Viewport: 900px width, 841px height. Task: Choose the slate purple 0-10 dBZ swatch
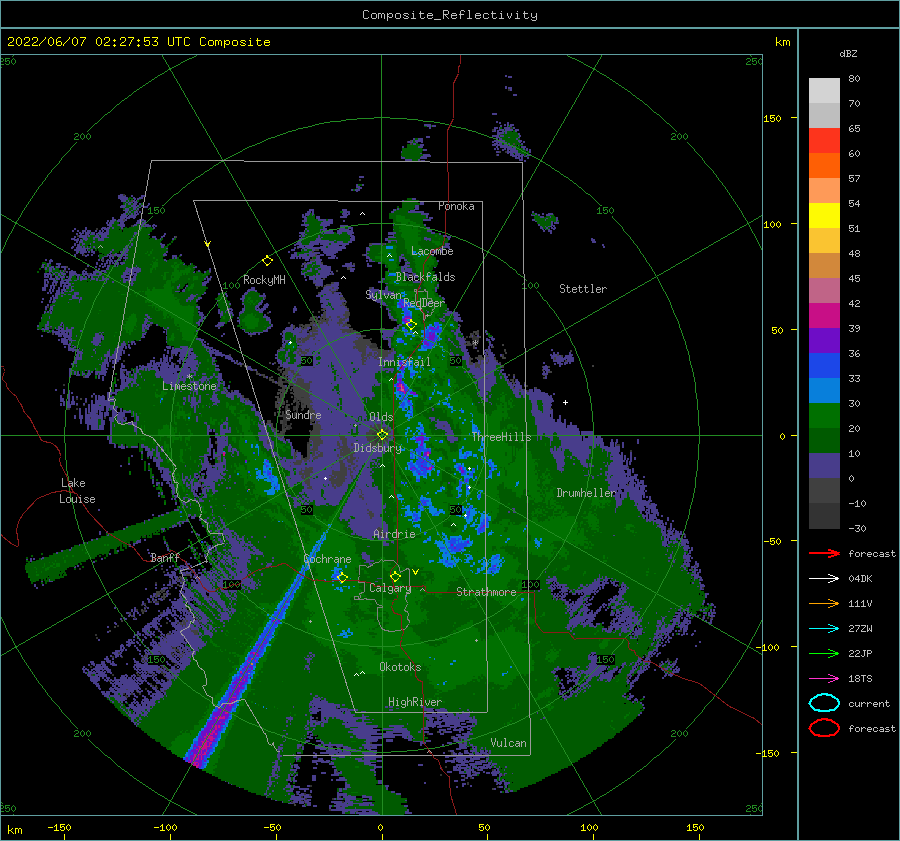824,465
